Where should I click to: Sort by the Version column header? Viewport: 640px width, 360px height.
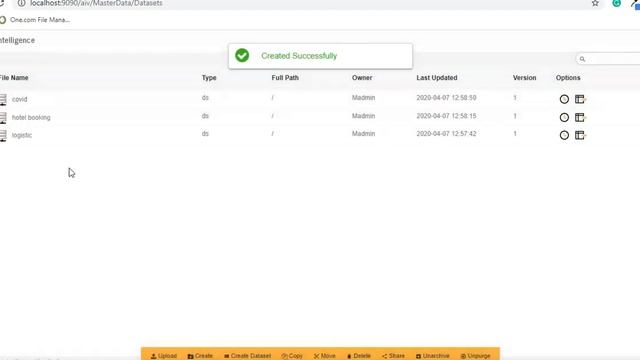[524, 78]
